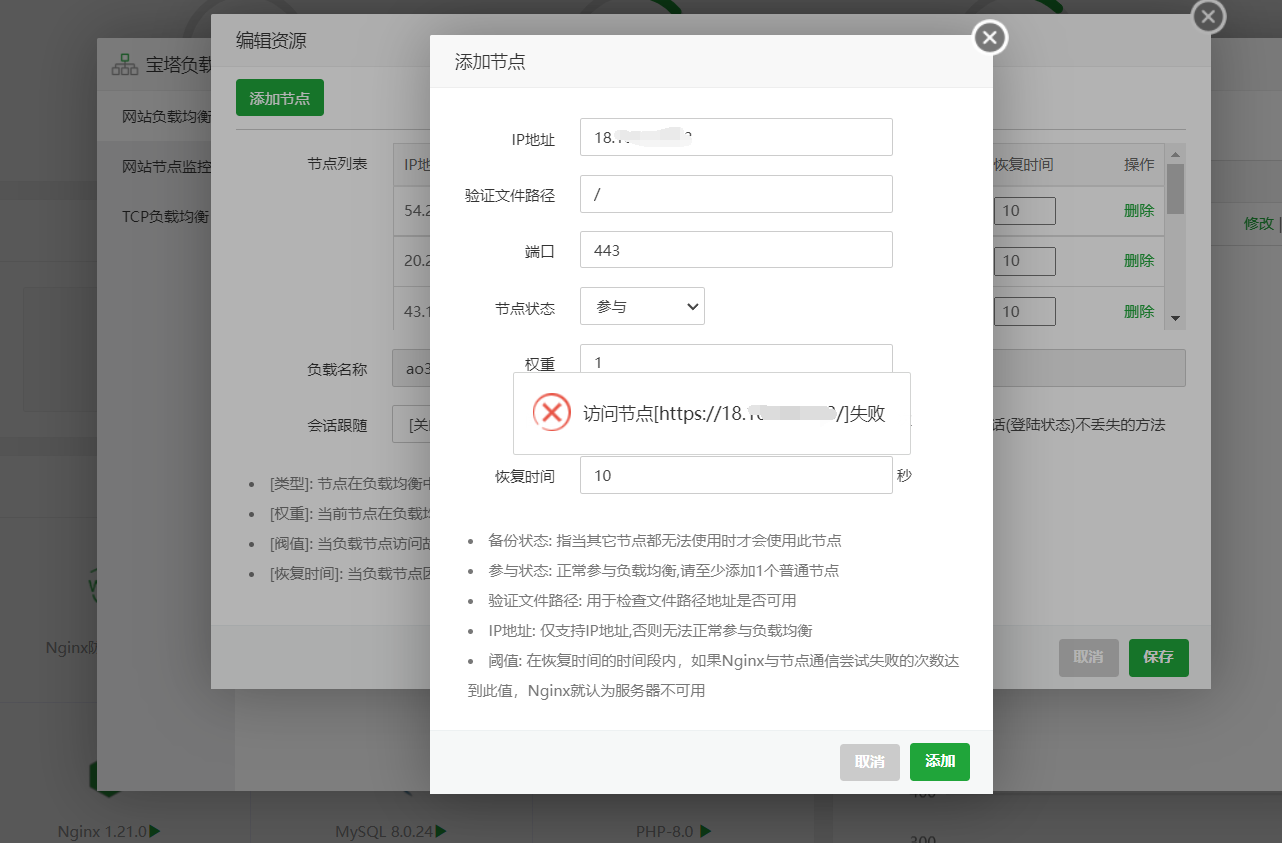This screenshot has width=1282, height=843.
Task: Click the 参与状态 help text line
Action: (x=663, y=570)
